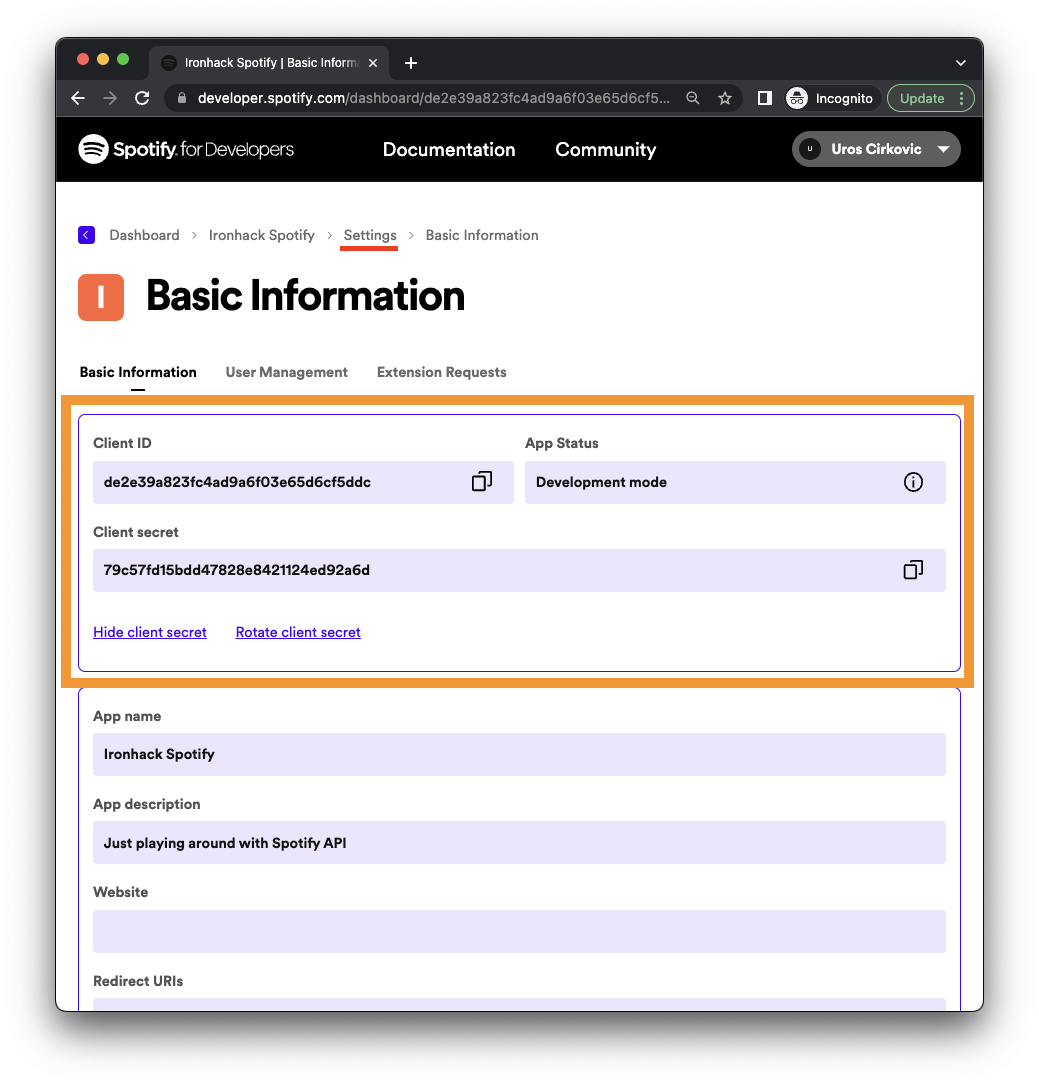Image resolution: width=1039 pixels, height=1085 pixels.
Task: Toggle the browser side panel icon
Action: 764,98
